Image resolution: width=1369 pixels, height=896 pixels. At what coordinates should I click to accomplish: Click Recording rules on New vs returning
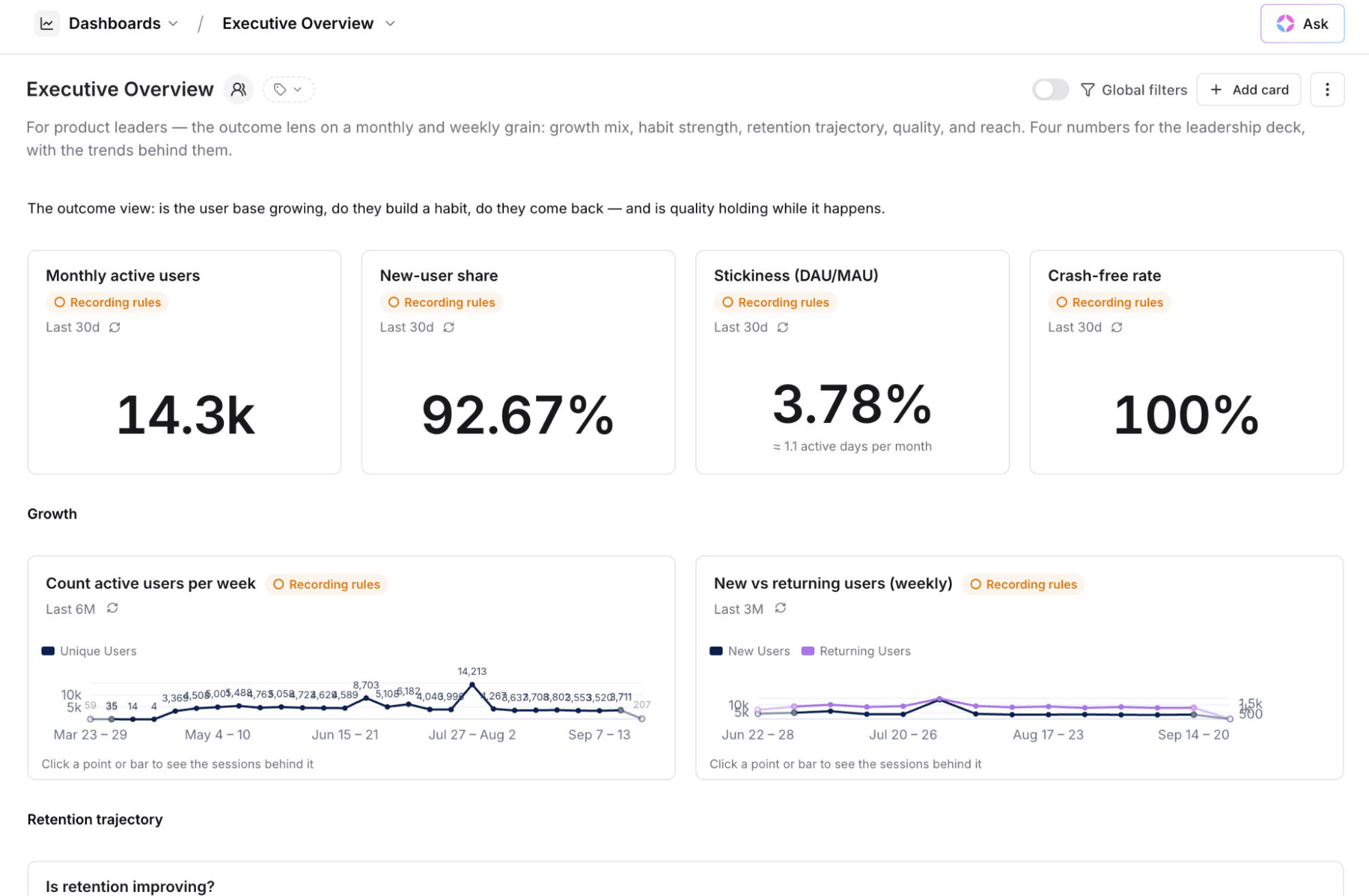pos(1024,585)
